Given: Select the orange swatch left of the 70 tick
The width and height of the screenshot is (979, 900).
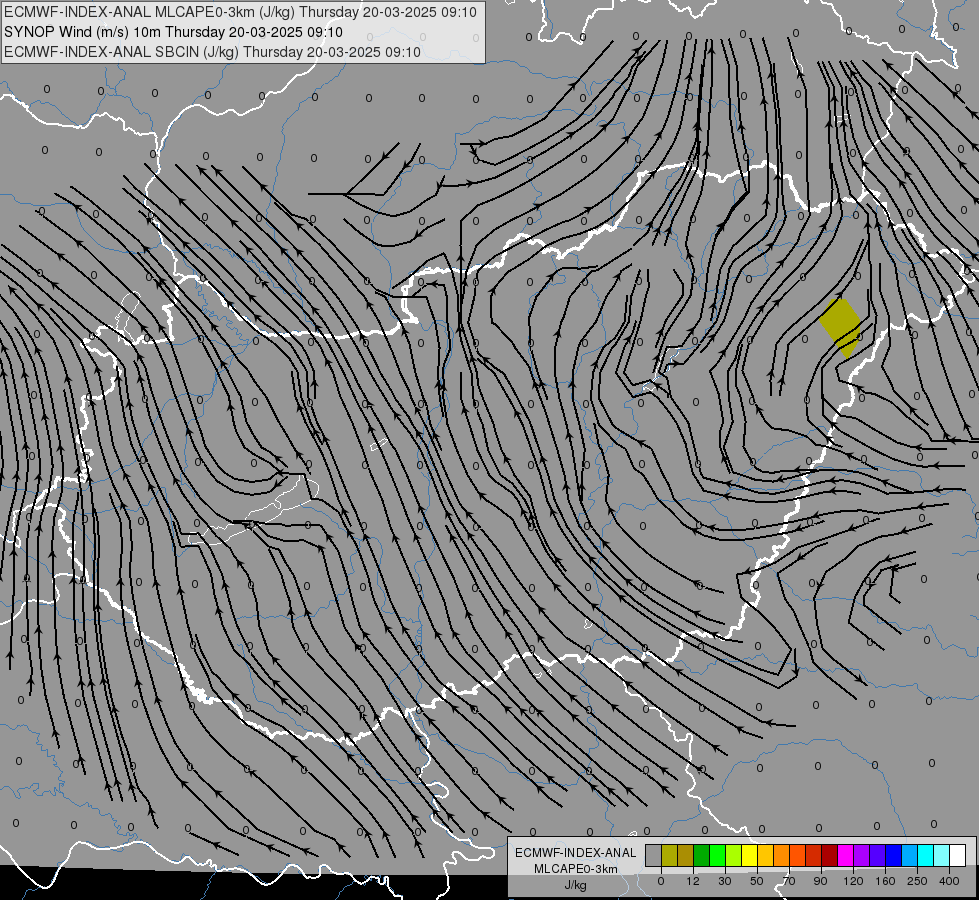Looking at the screenshot, I should [x=782, y=855].
